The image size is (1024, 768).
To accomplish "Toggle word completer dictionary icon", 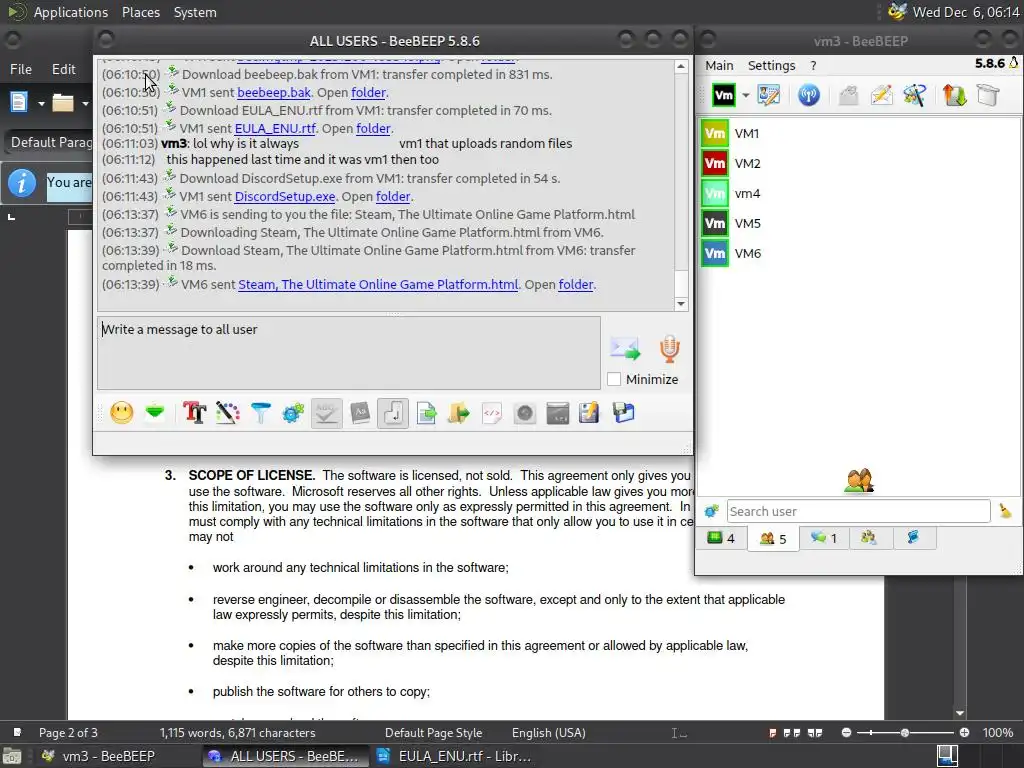I will point(360,413).
